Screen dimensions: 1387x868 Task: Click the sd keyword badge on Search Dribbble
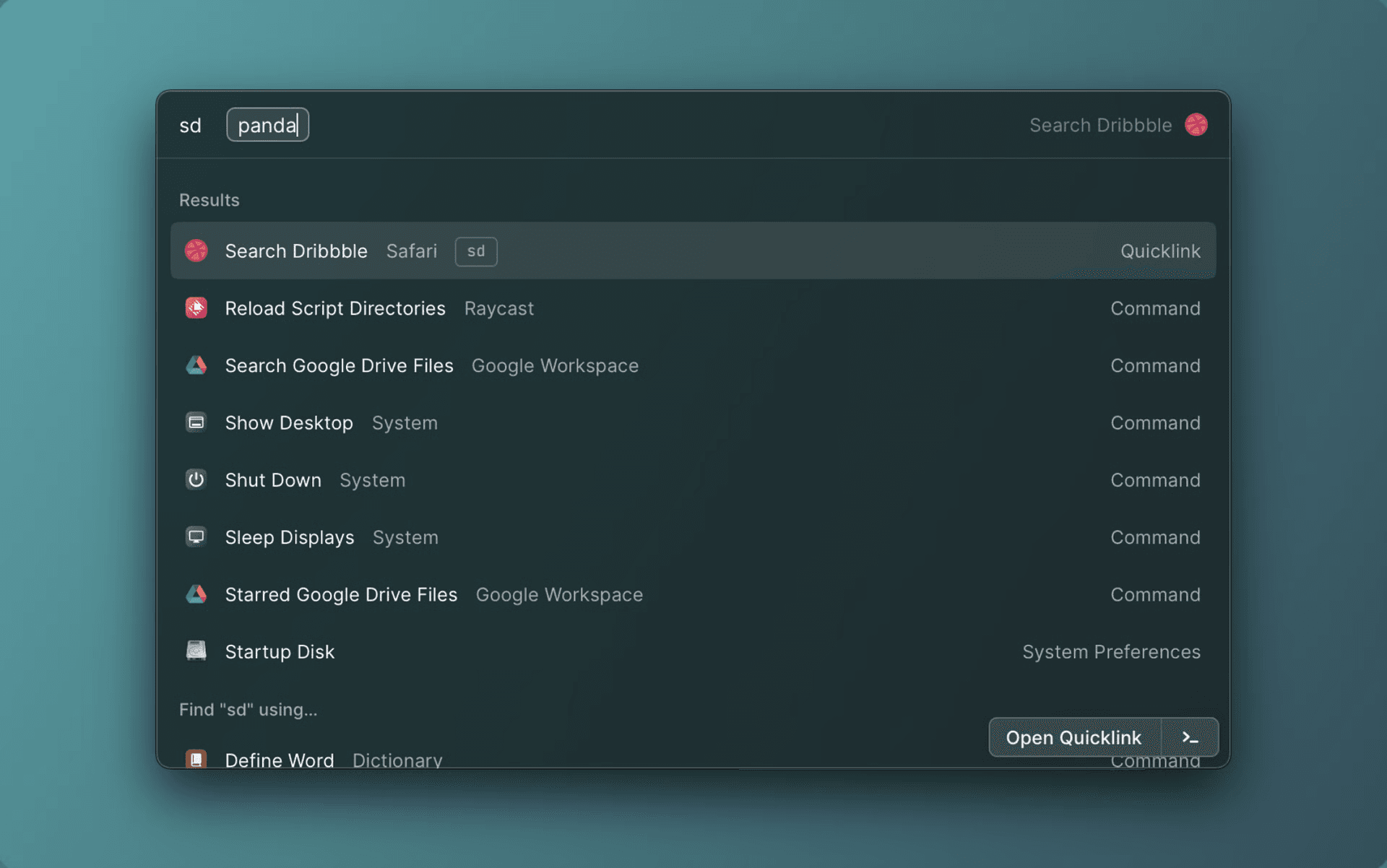click(x=475, y=251)
